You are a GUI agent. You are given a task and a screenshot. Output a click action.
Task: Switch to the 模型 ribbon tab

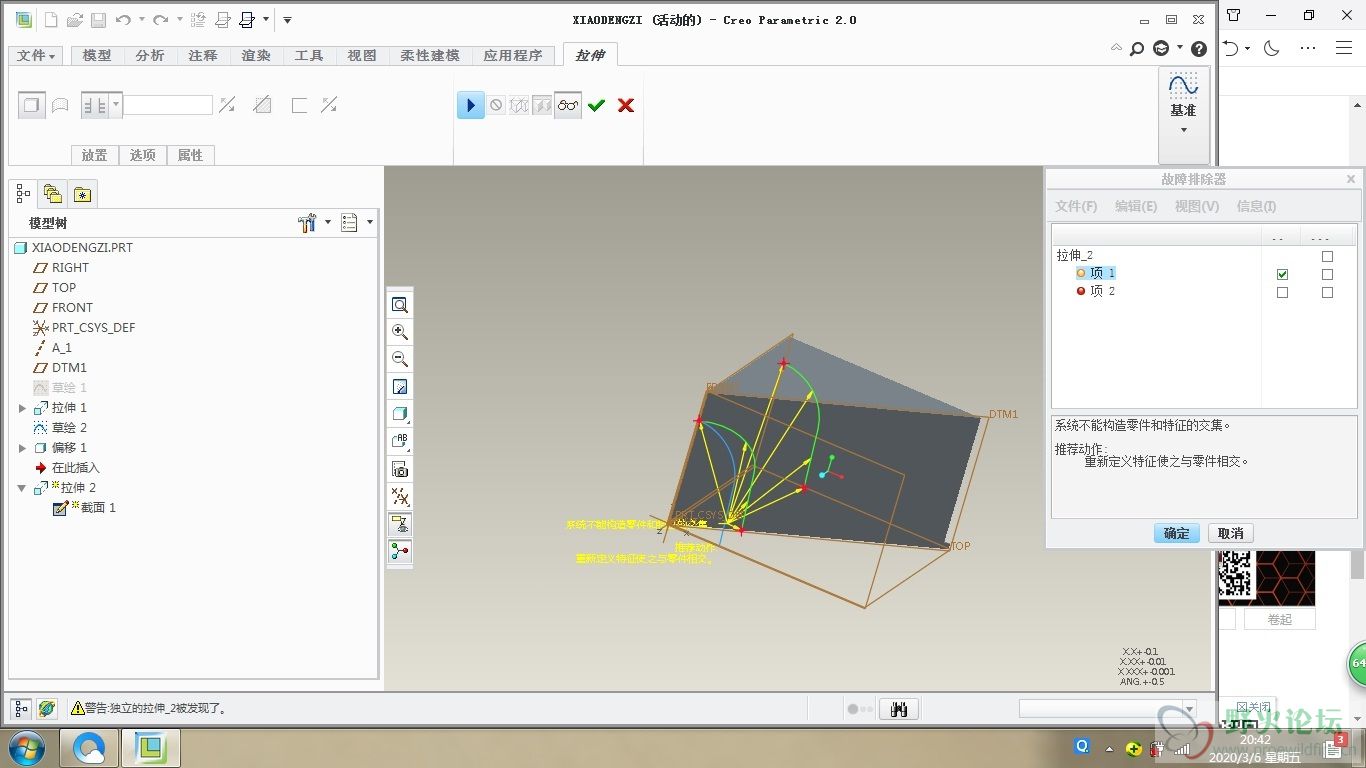(x=97, y=56)
